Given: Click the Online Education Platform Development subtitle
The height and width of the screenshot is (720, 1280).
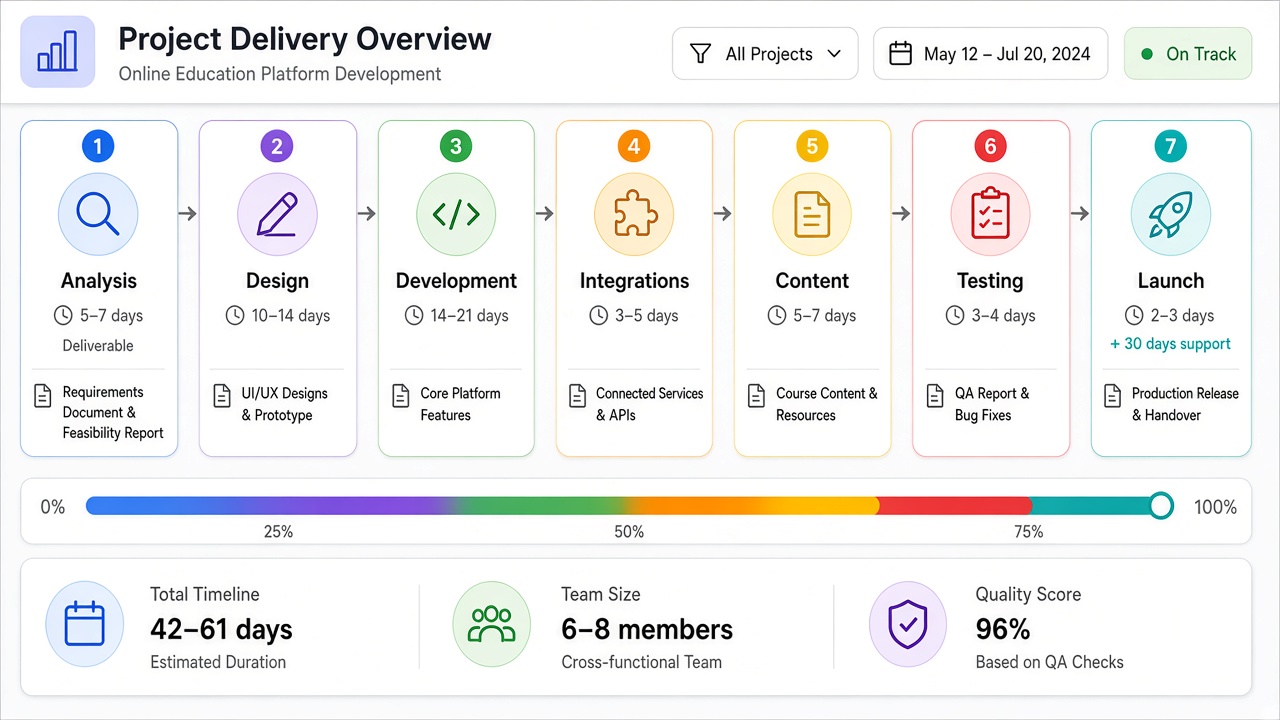Looking at the screenshot, I should 280,74.
